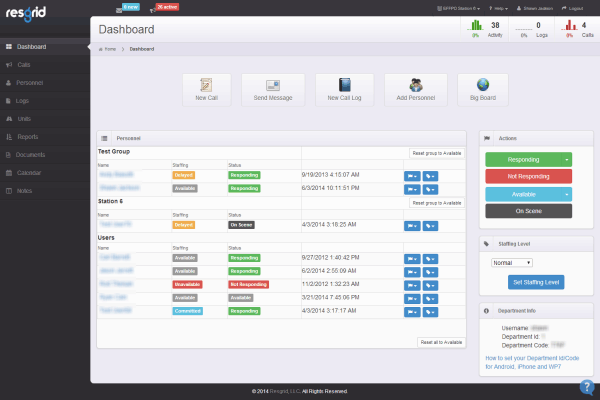Click the New Call Log tile
The image size is (600, 400).
click(337, 86)
